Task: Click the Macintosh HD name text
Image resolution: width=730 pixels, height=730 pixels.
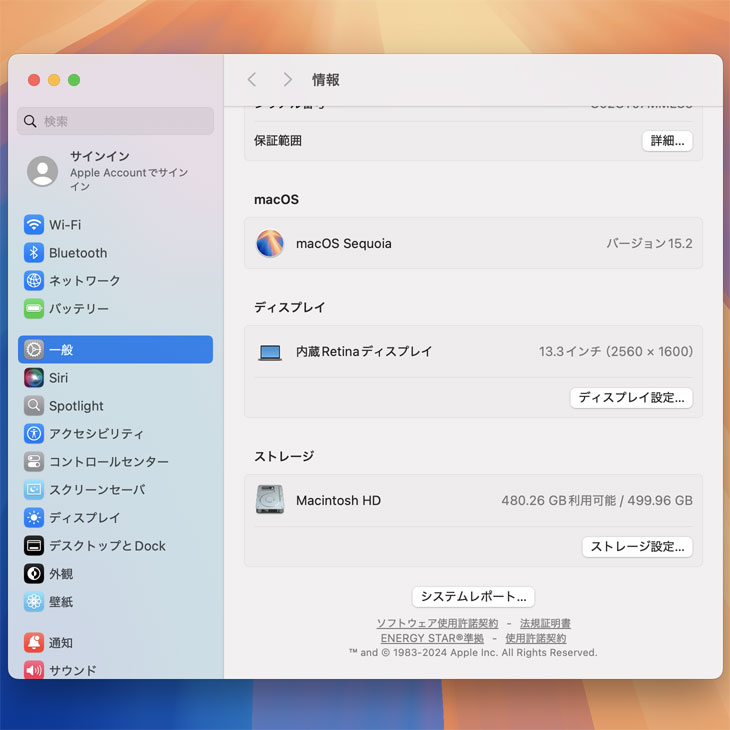Action: [338, 500]
